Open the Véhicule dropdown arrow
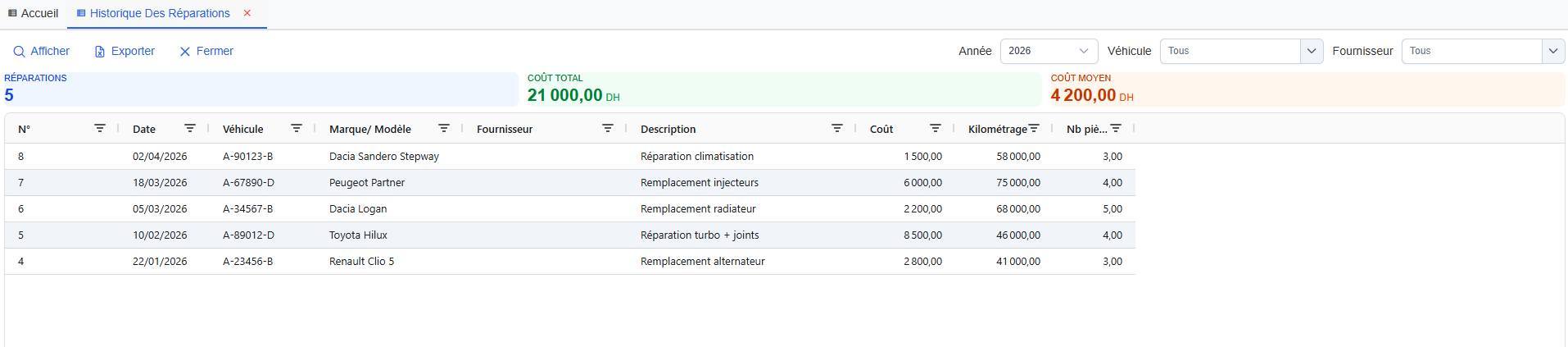The height and width of the screenshot is (347, 1568). pyautogui.click(x=1312, y=51)
